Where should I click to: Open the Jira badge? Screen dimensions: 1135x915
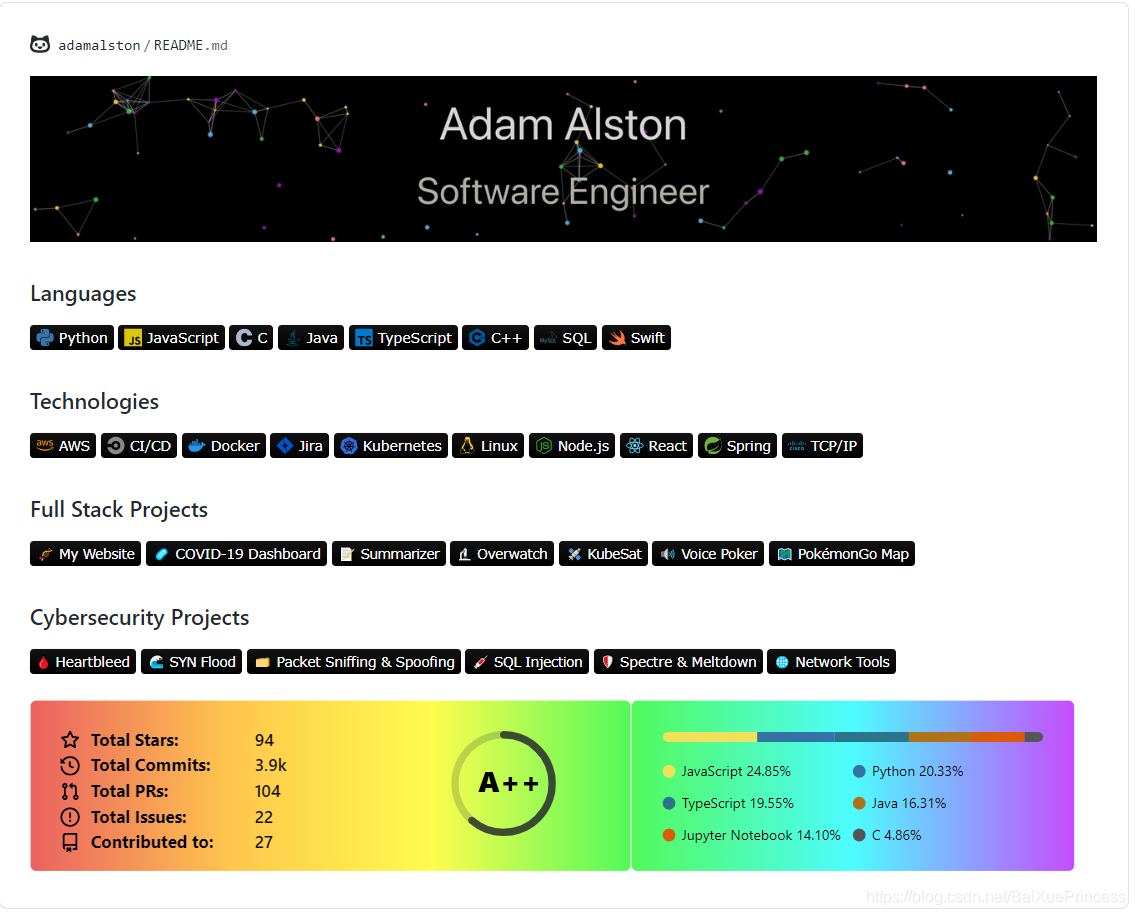click(x=300, y=446)
